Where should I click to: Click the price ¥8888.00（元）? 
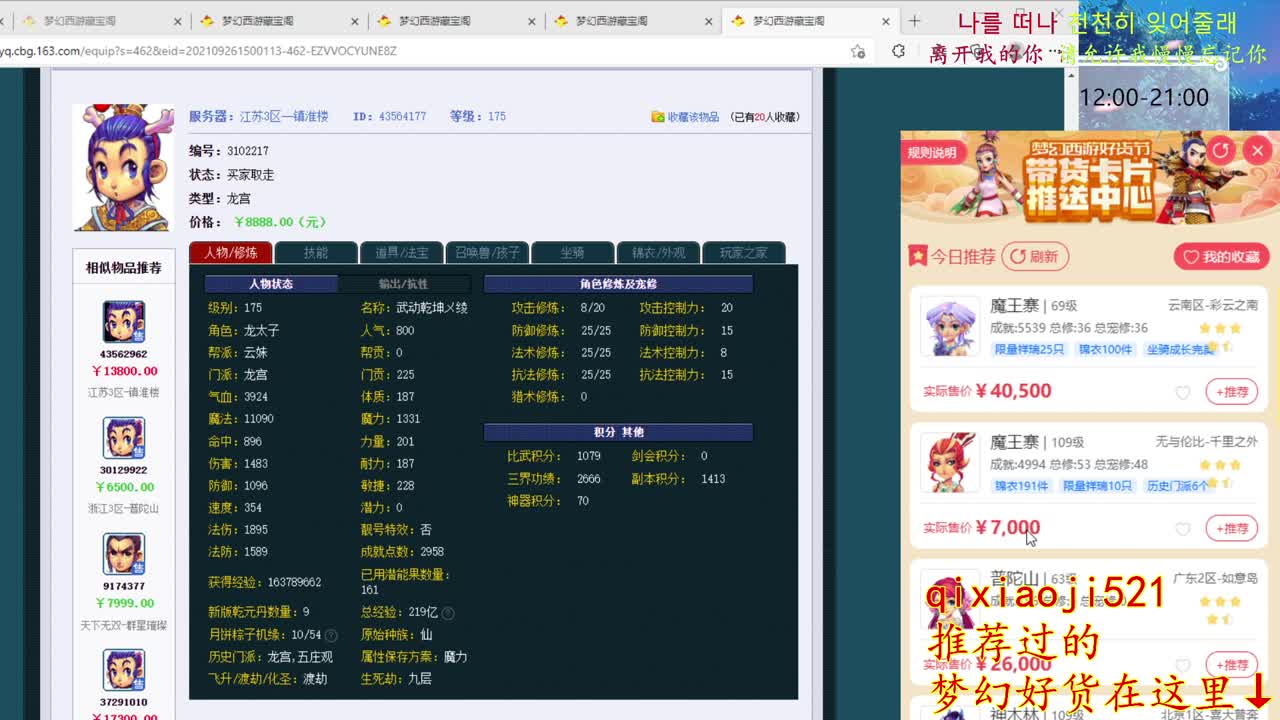click(x=280, y=222)
